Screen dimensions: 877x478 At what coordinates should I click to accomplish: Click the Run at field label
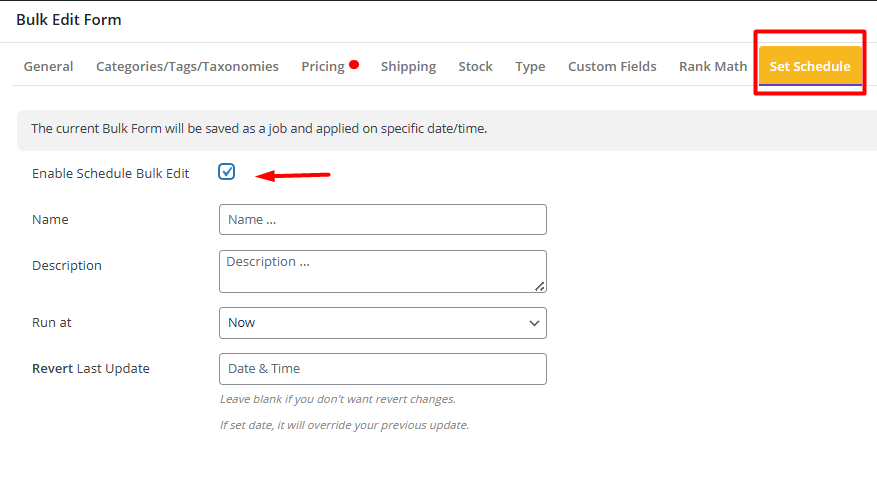pyautogui.click(x=52, y=323)
